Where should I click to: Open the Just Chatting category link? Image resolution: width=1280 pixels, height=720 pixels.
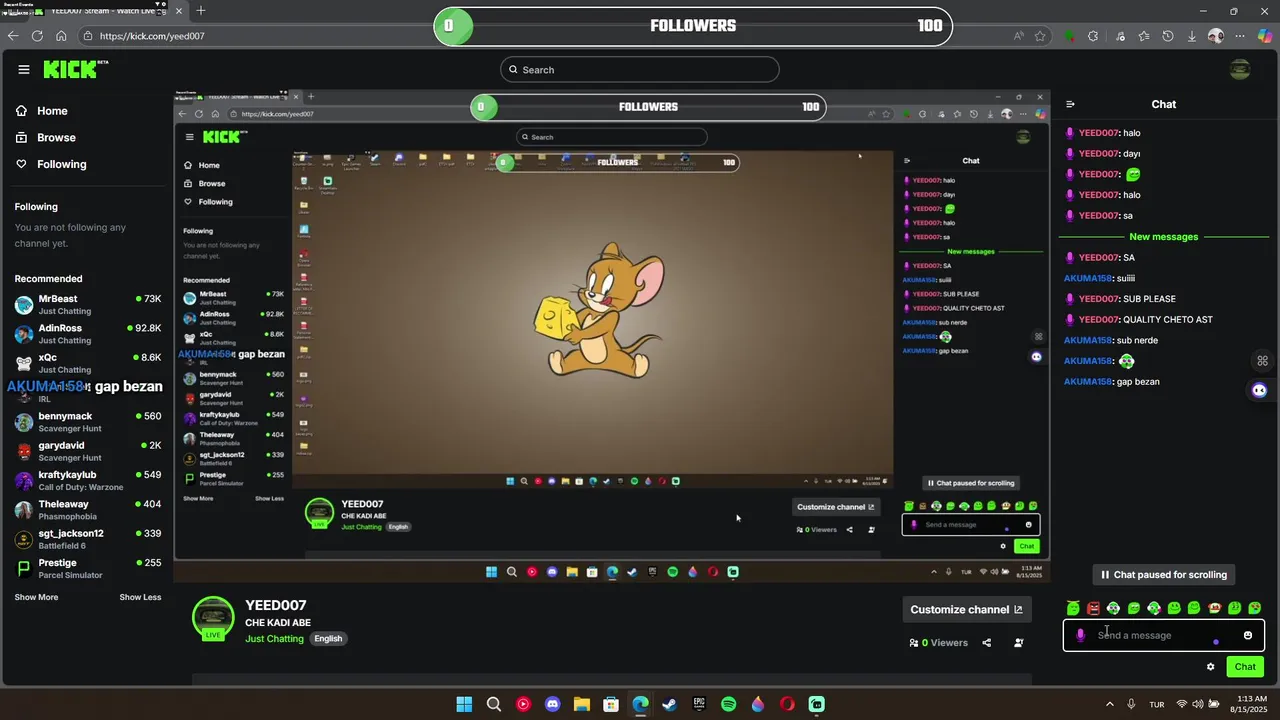274,638
